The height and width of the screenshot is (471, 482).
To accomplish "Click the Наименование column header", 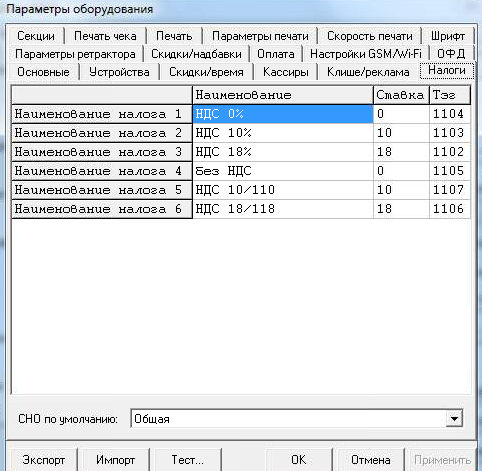I will [x=283, y=95].
